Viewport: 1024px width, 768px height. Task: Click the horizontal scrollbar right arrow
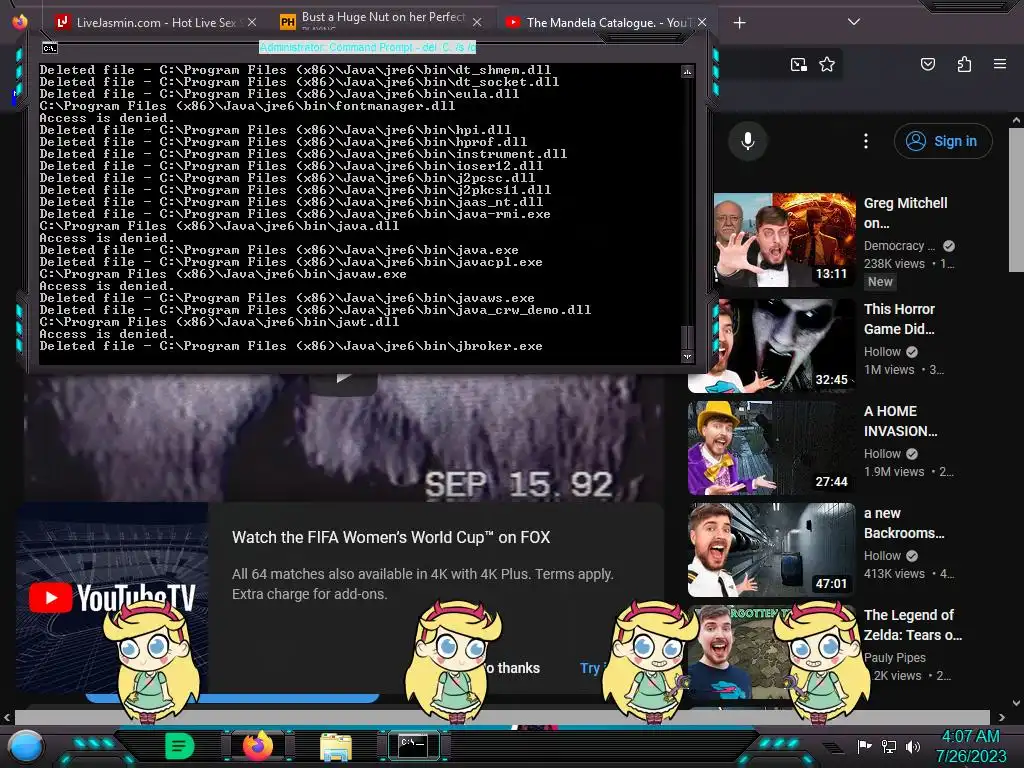tap(1001, 717)
